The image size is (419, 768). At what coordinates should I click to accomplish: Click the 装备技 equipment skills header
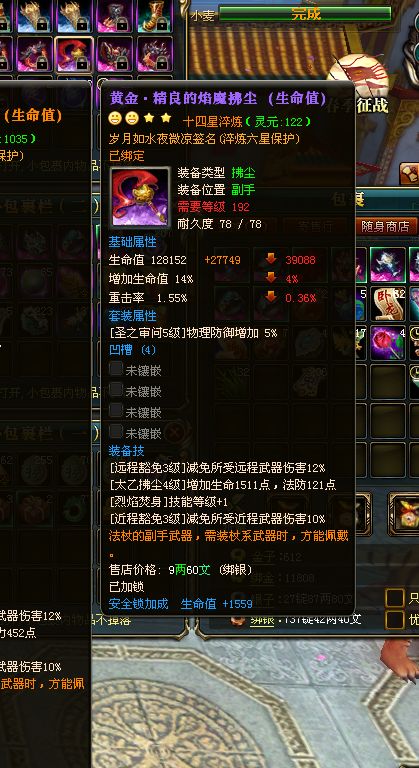(x=126, y=451)
